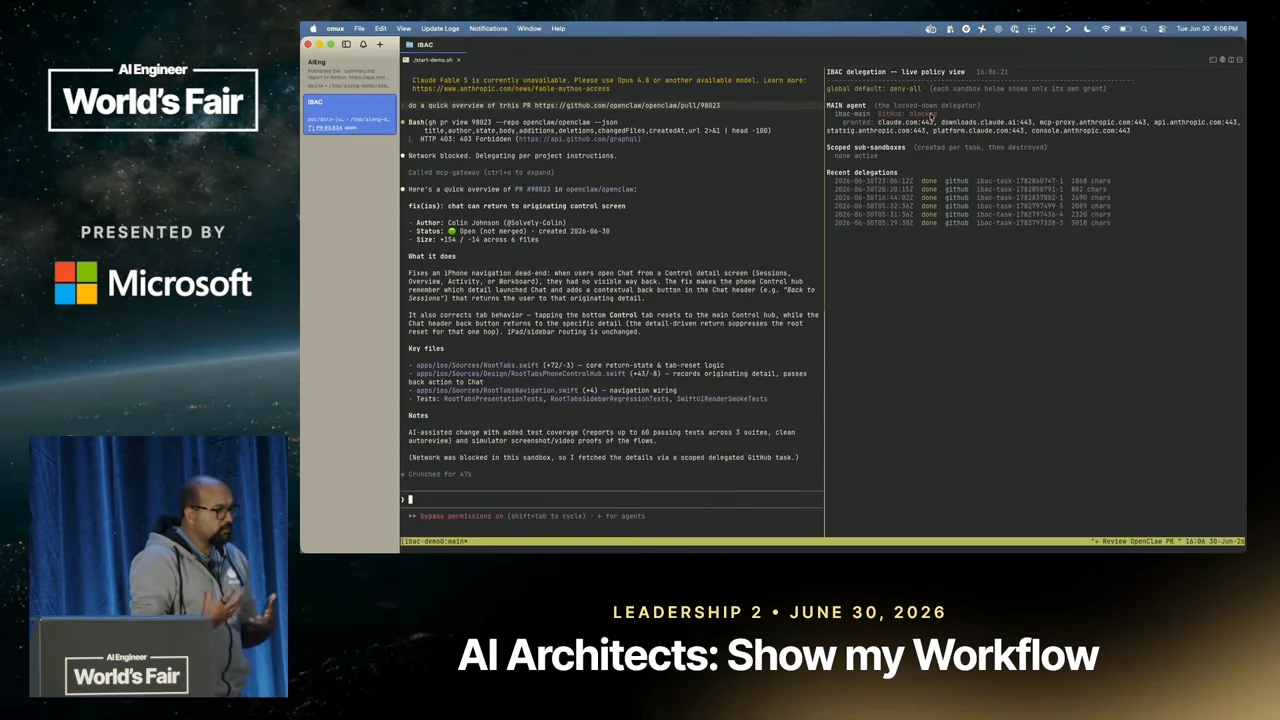Click the IBAC folder icon in the title bar
Image resolution: width=1280 pixels, height=720 pixels.
410,44
